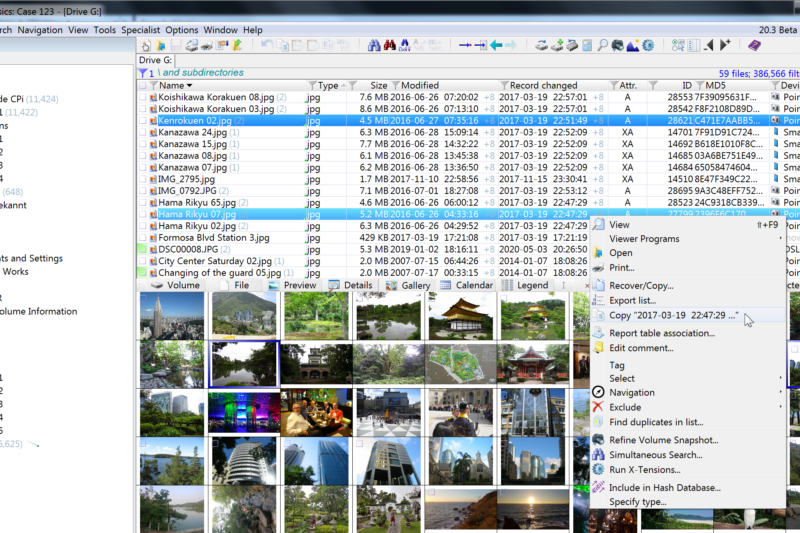Select the group dinner table thumbnail
The height and width of the screenshot is (533, 800).
click(316, 412)
